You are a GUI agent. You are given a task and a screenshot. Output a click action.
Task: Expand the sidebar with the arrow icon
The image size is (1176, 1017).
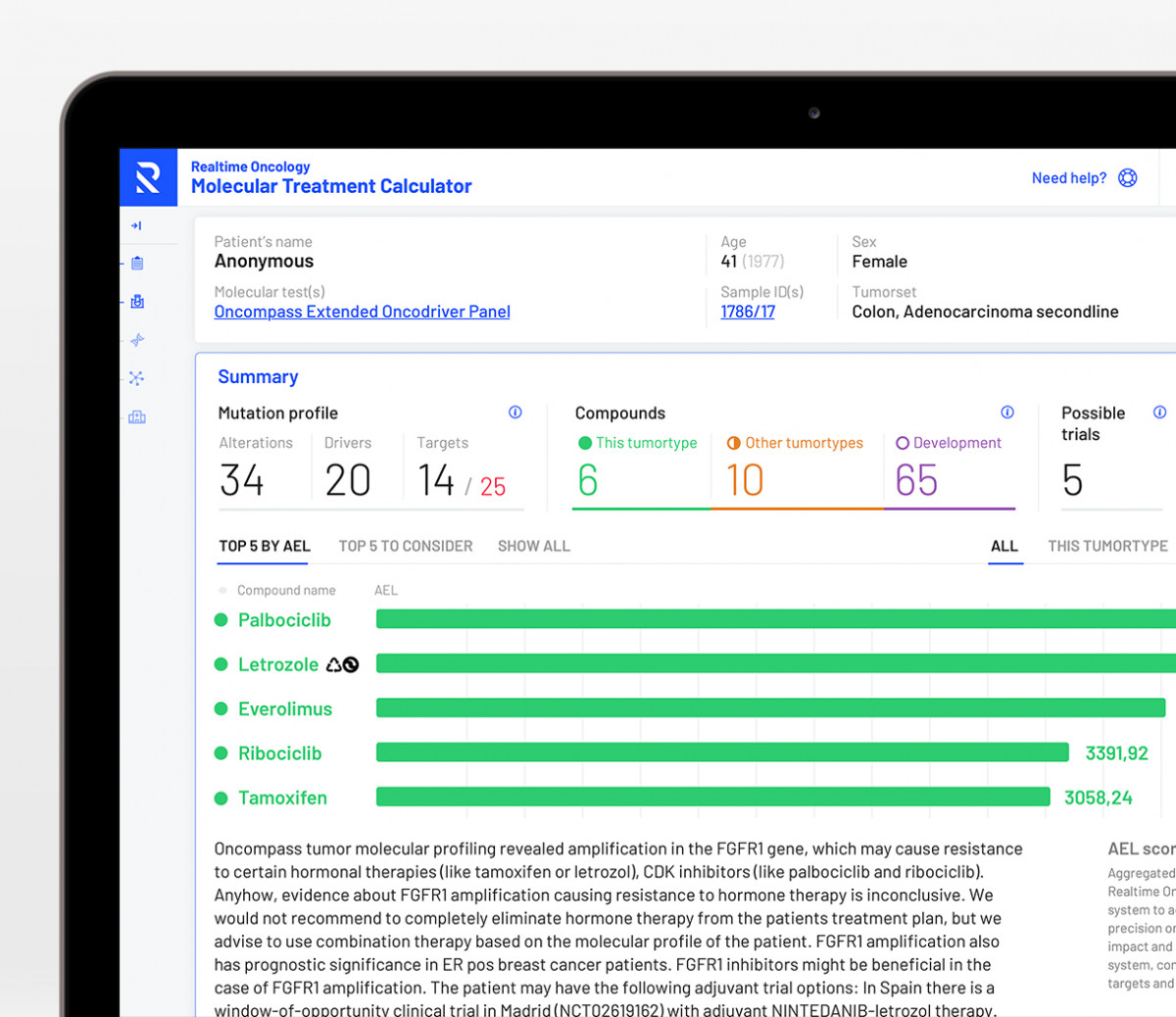[136, 225]
